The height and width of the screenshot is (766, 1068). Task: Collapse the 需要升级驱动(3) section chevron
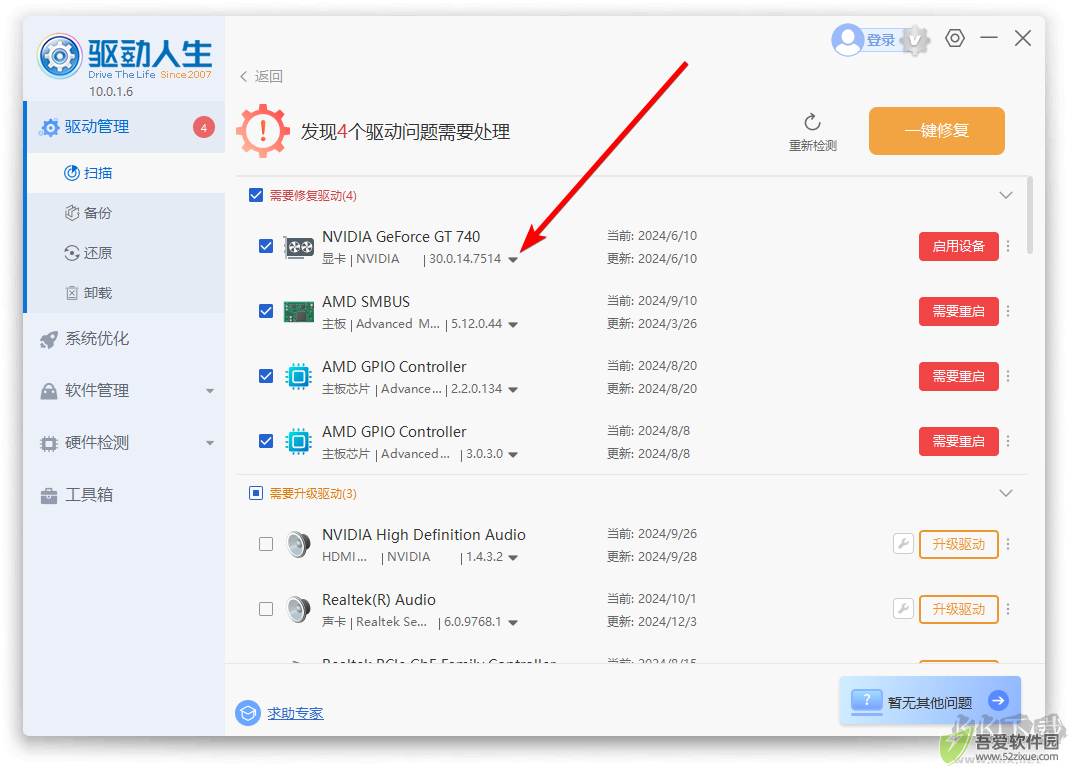[x=1005, y=493]
